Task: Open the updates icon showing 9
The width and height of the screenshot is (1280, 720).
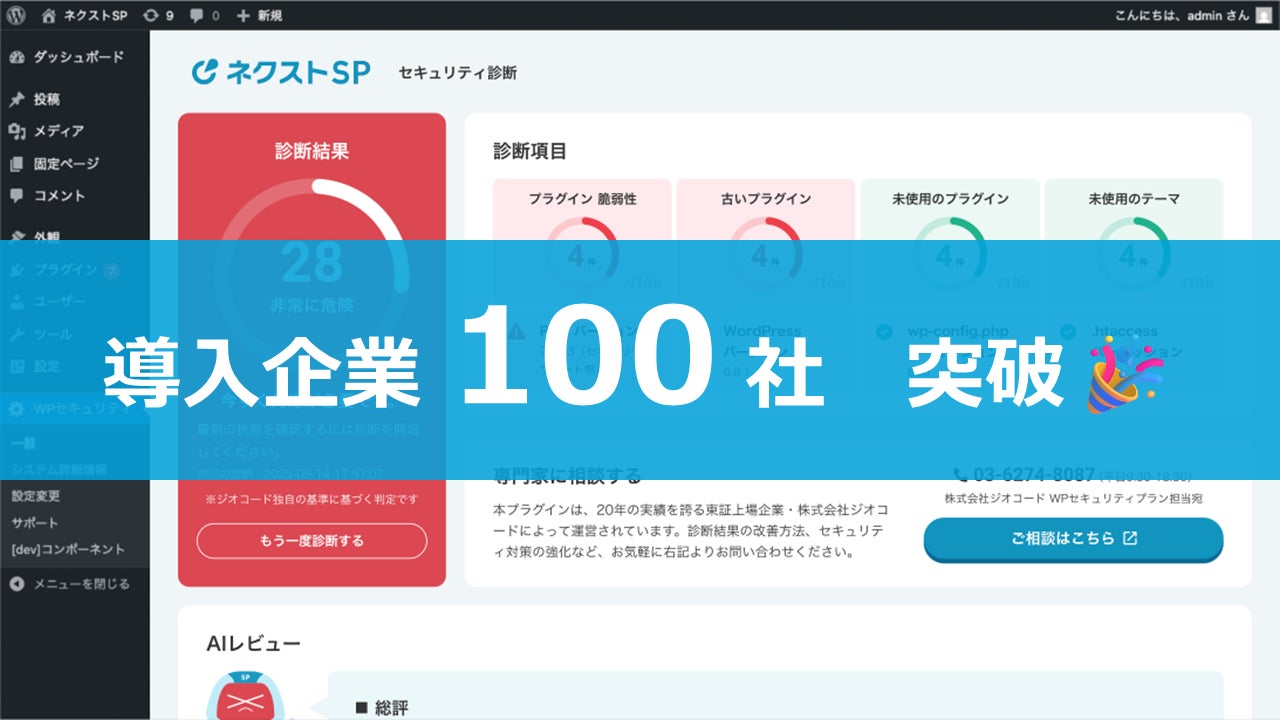Action: pos(158,15)
